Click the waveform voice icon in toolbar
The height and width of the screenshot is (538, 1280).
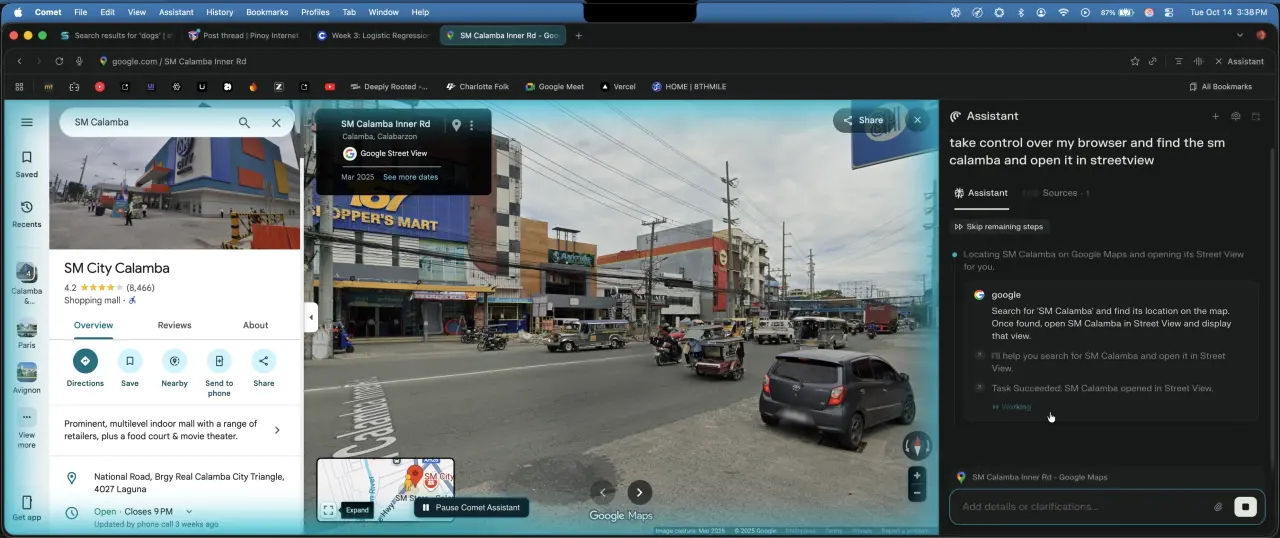(1198, 61)
